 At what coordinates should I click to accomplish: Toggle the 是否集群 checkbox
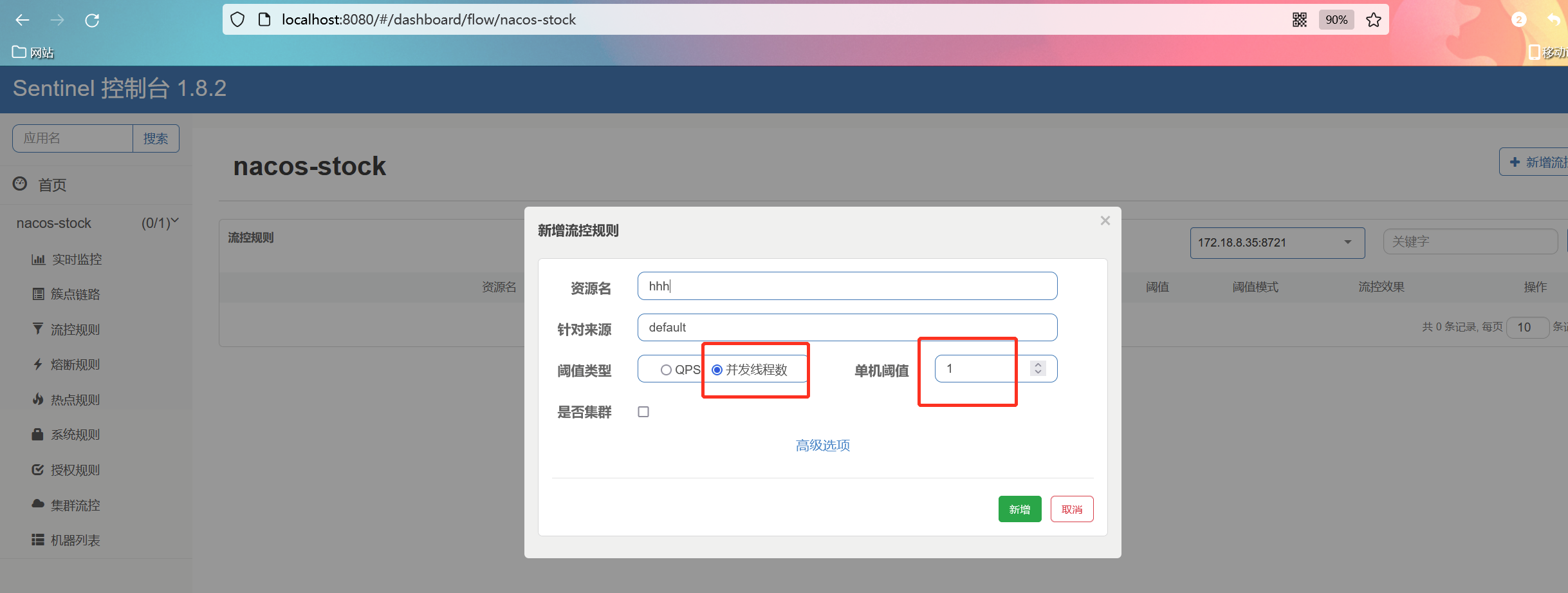coord(643,412)
